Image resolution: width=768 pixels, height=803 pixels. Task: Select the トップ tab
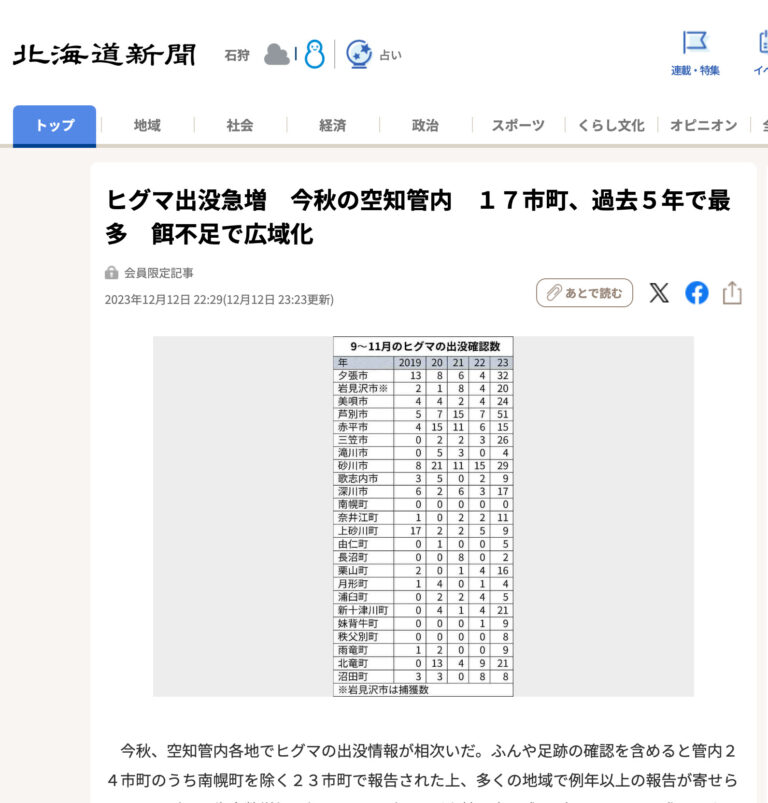tap(55, 126)
